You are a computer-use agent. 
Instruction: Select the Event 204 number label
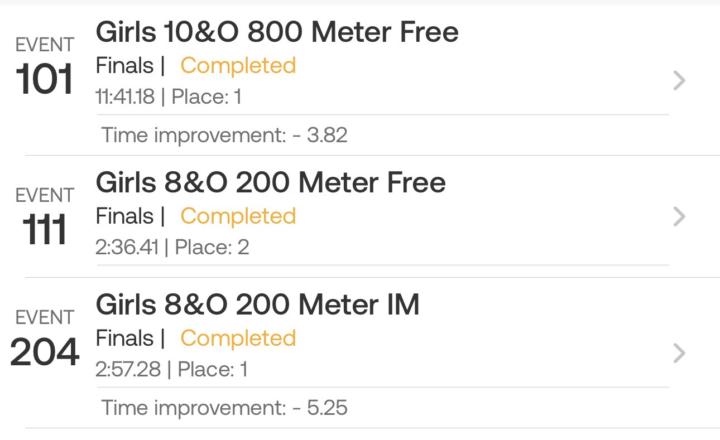(x=45, y=354)
